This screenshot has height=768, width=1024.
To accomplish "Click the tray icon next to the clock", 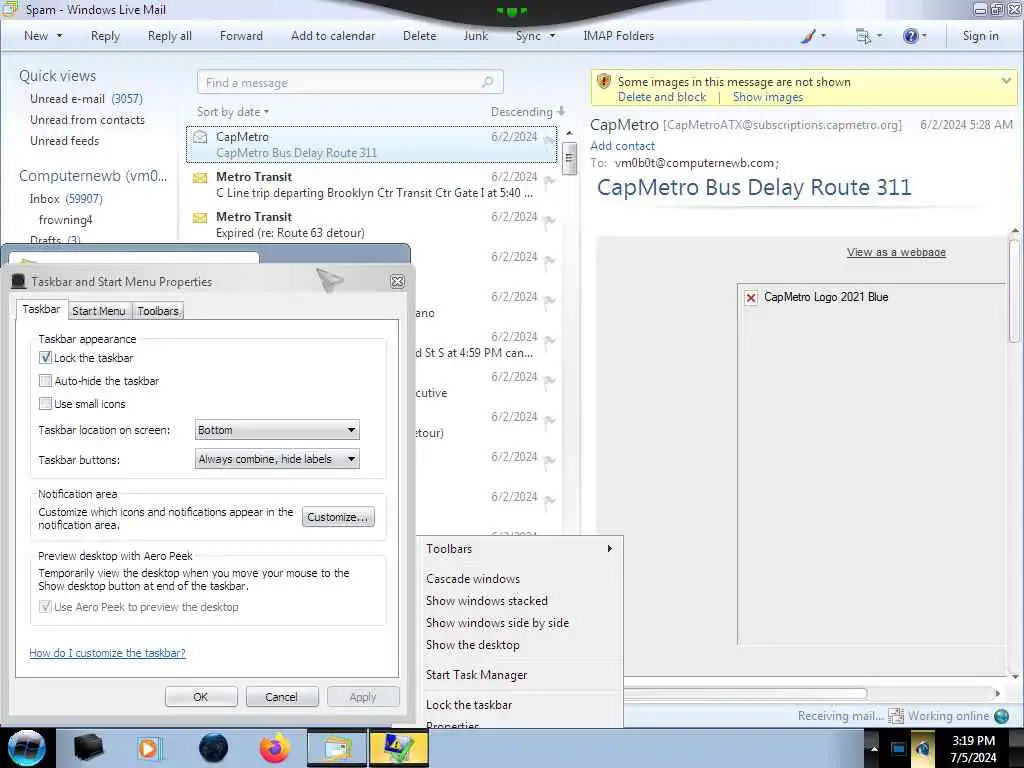I will click(x=923, y=748).
